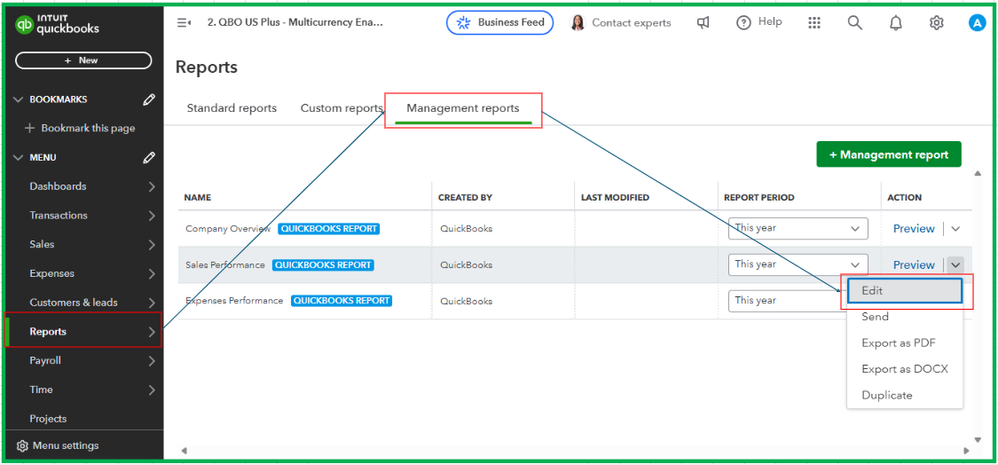This screenshot has height=465, width=998.
Task: Click the search magnifier icon
Action: pyautogui.click(x=855, y=23)
